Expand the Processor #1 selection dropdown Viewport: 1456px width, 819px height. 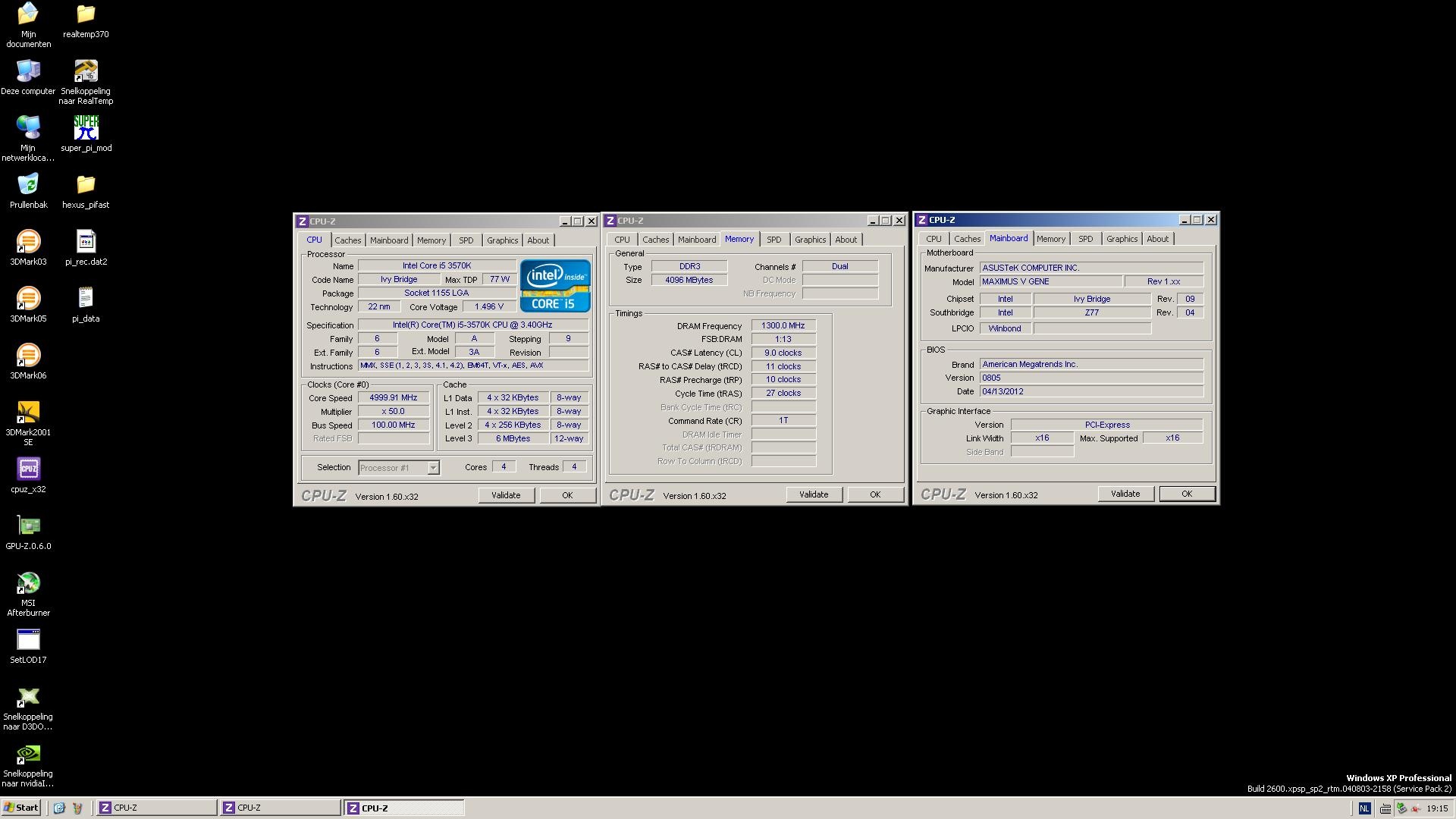coord(433,468)
